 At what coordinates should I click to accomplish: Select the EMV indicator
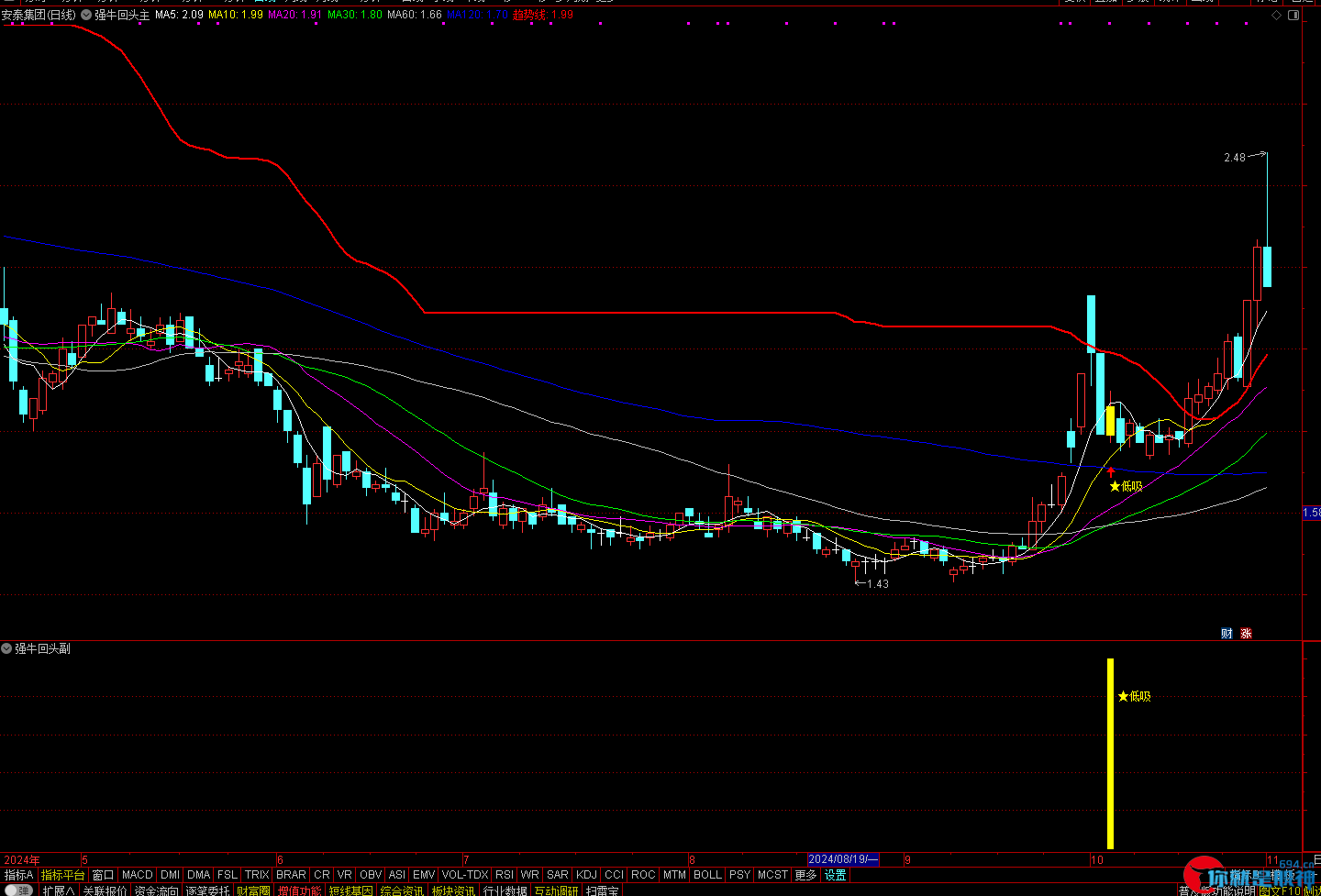(x=424, y=875)
